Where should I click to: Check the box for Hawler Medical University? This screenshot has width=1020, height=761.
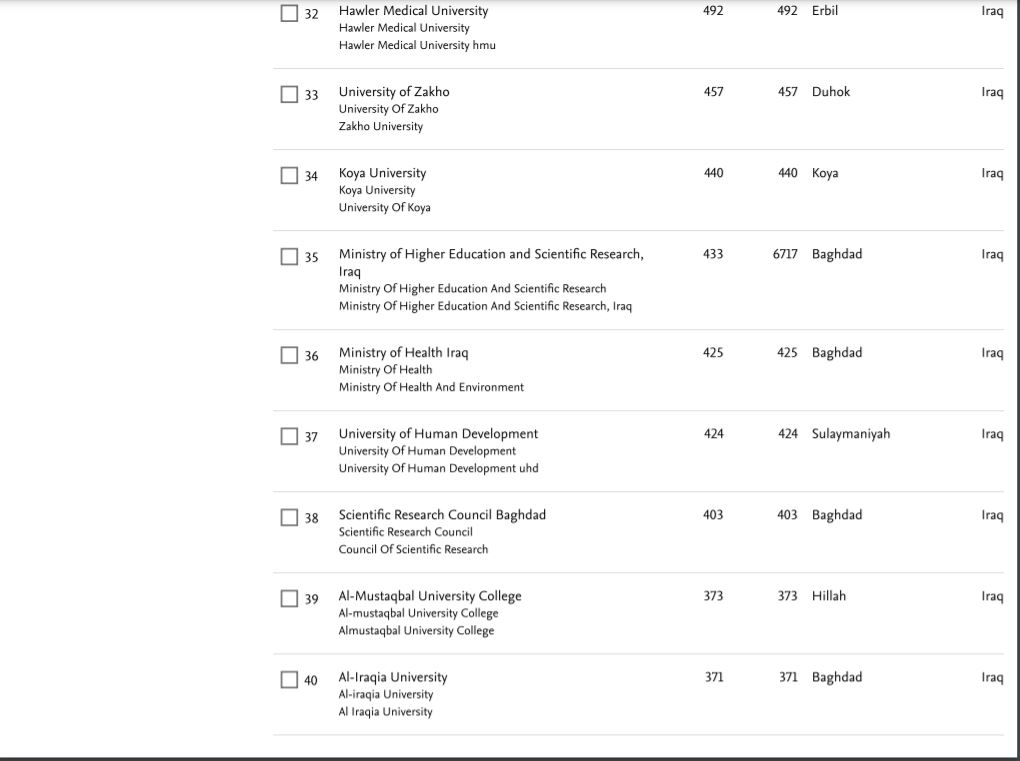pos(289,13)
